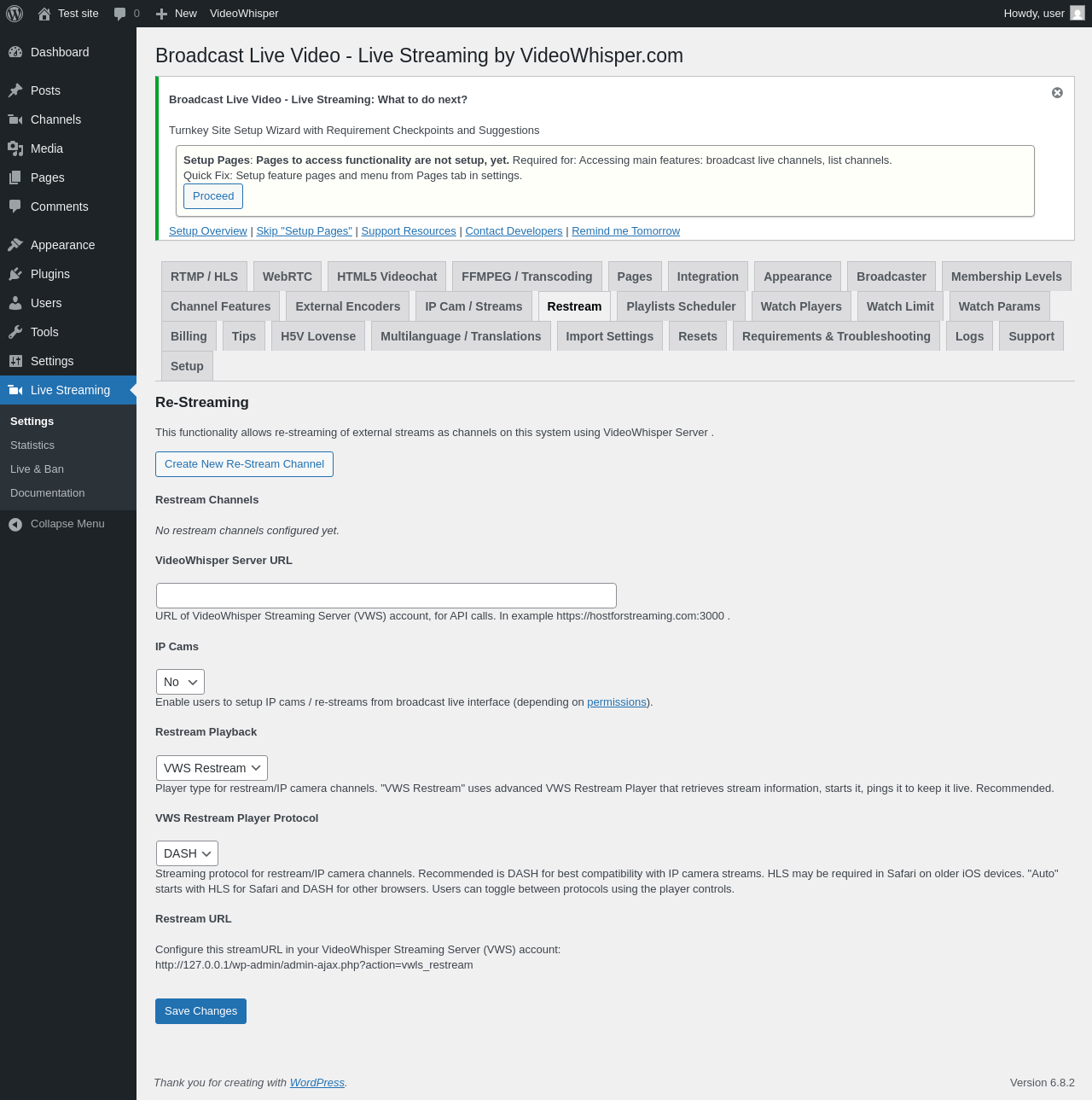Click the Channels camera icon
The width and height of the screenshot is (1092, 1100).
tap(15, 119)
